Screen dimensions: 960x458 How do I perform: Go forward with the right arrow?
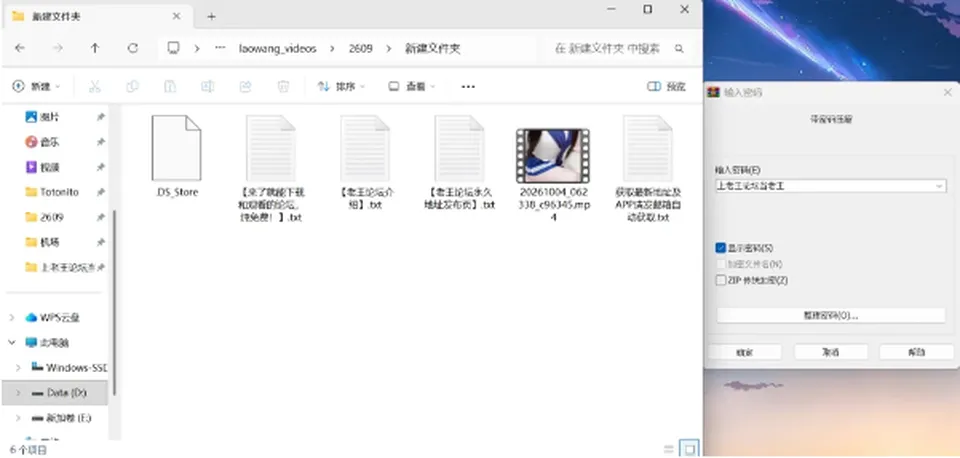(x=58, y=48)
